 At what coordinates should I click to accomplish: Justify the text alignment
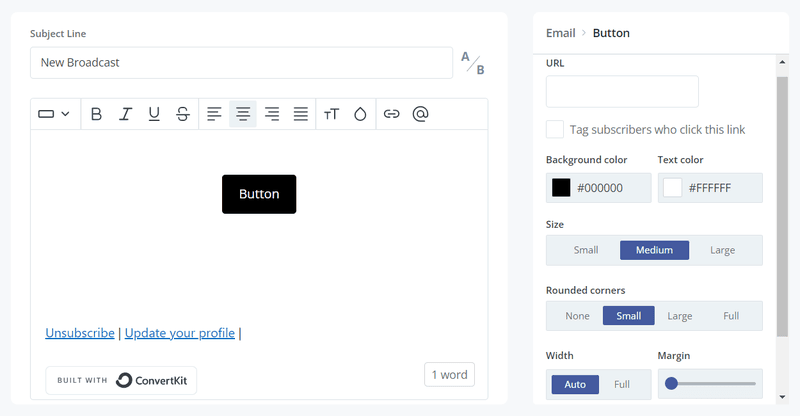[301, 114]
